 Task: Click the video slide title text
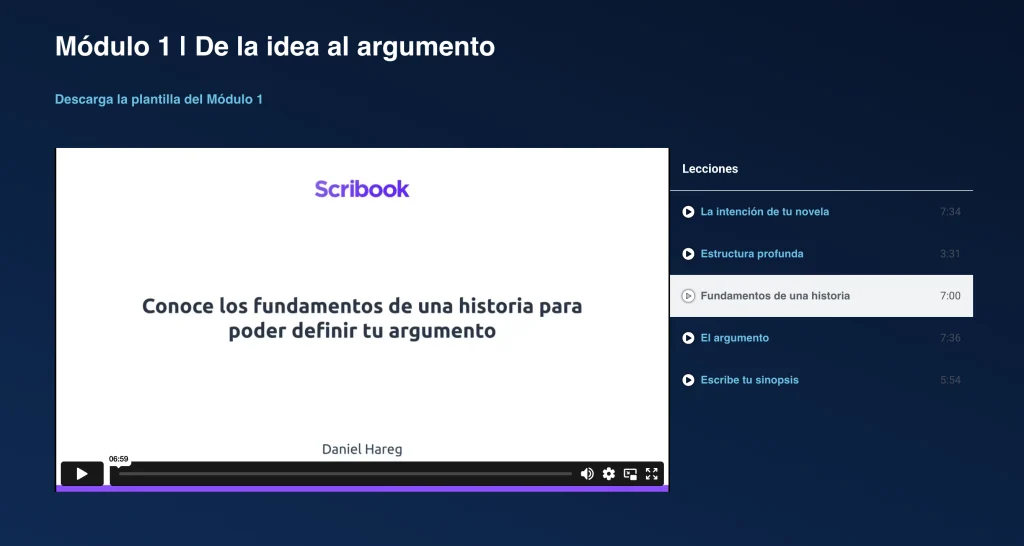tap(361, 318)
